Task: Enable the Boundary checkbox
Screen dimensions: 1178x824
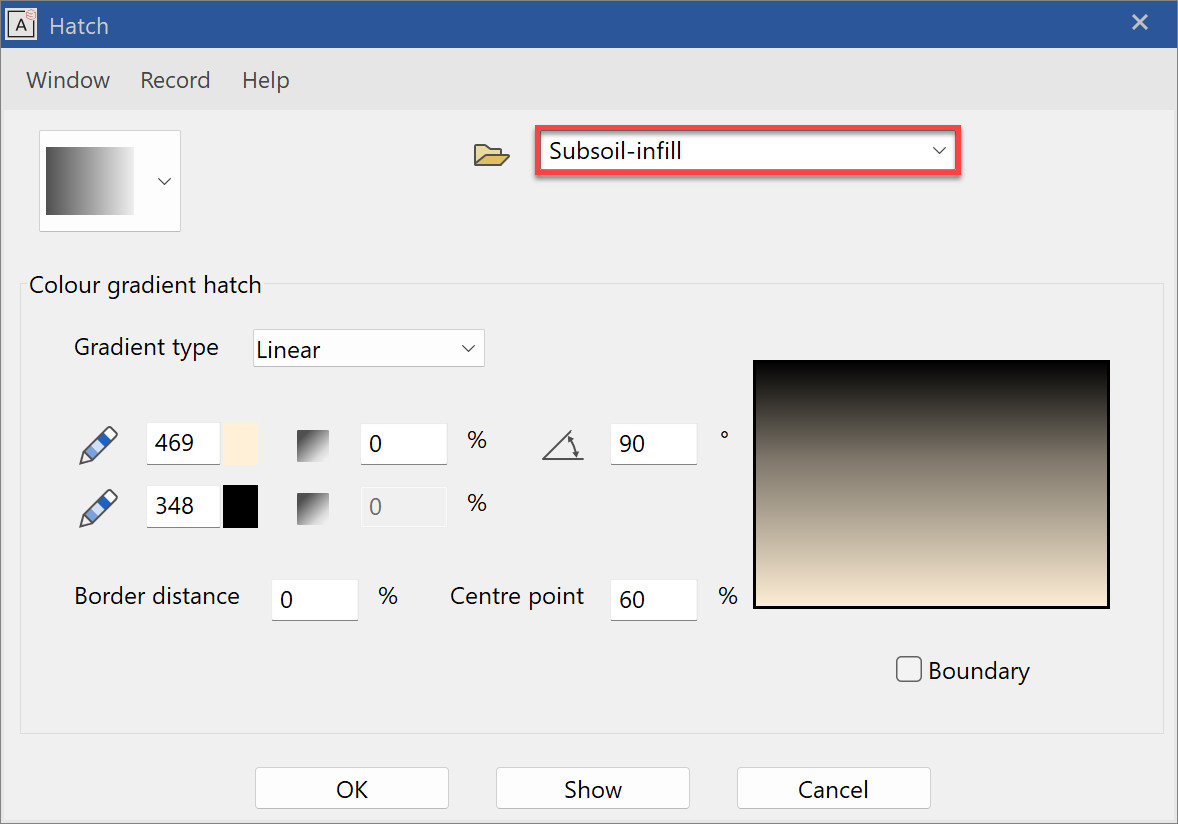Action: (x=908, y=669)
